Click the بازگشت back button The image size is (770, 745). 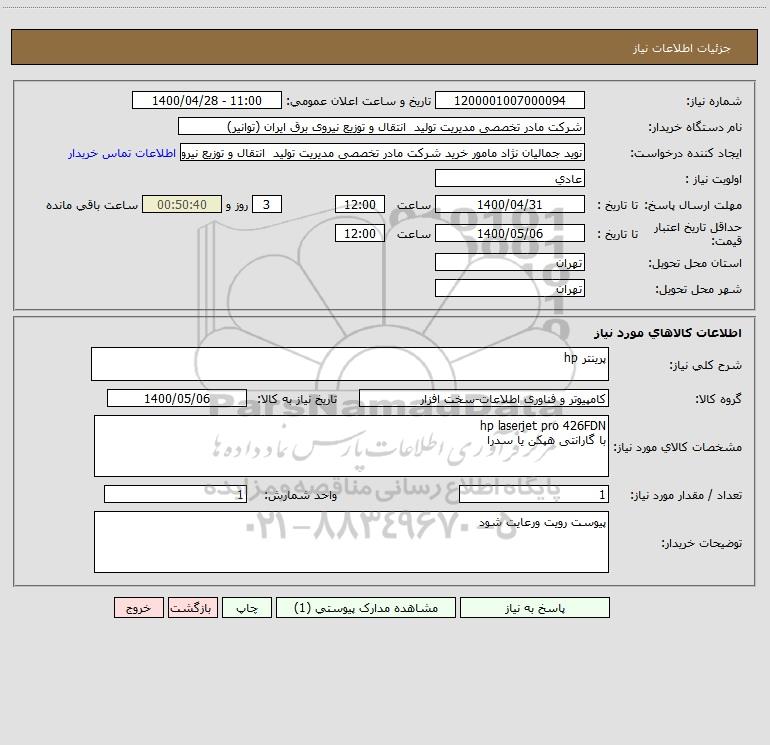[192, 607]
